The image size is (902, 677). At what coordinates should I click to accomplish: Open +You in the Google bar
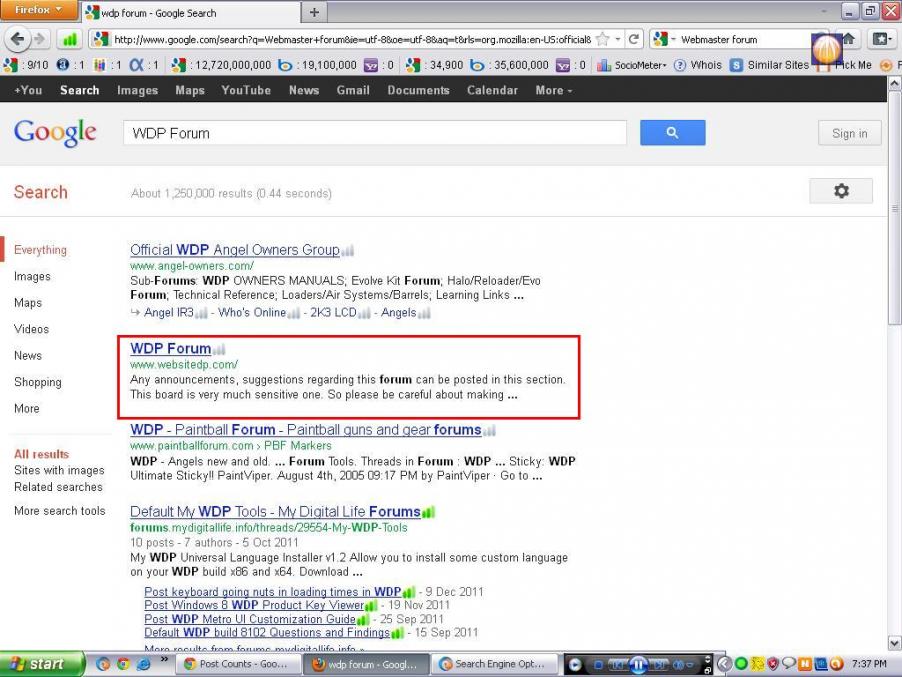pyautogui.click(x=28, y=90)
